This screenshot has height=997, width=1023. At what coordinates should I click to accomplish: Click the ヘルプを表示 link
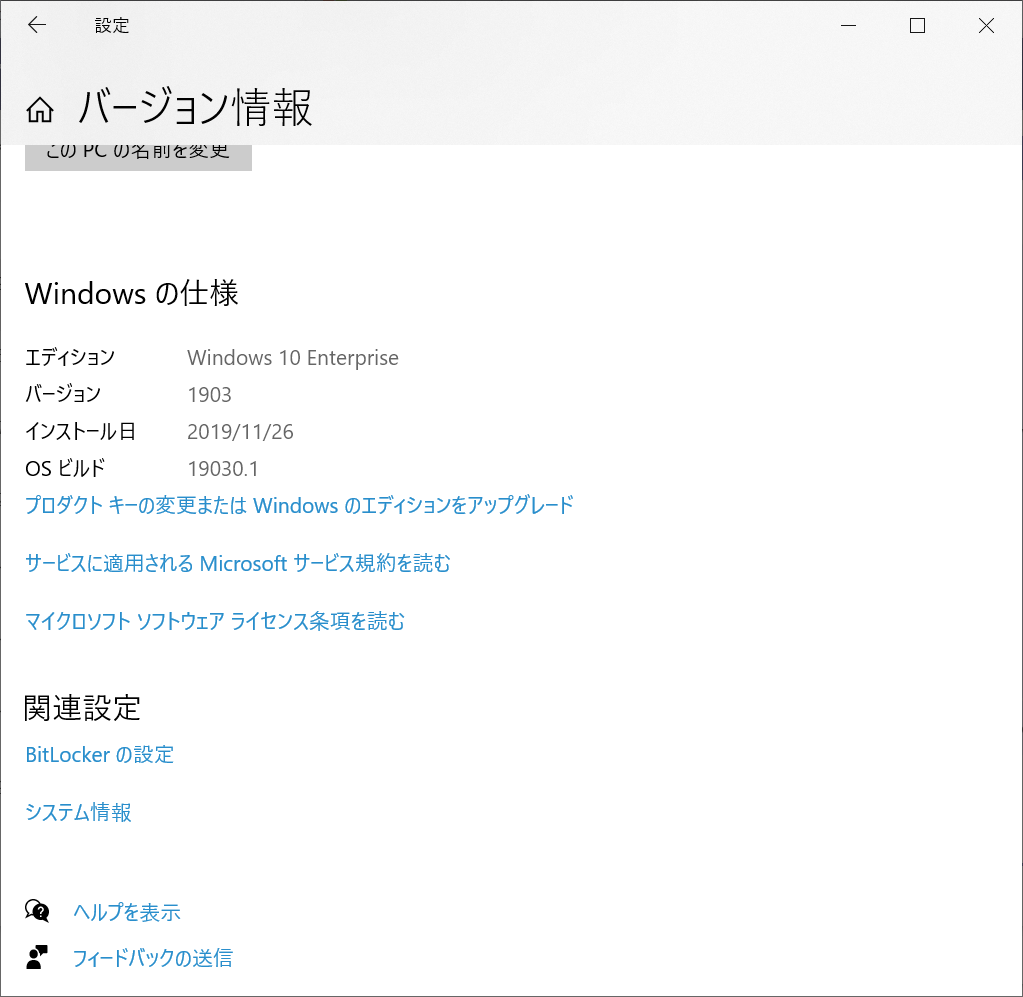127,912
